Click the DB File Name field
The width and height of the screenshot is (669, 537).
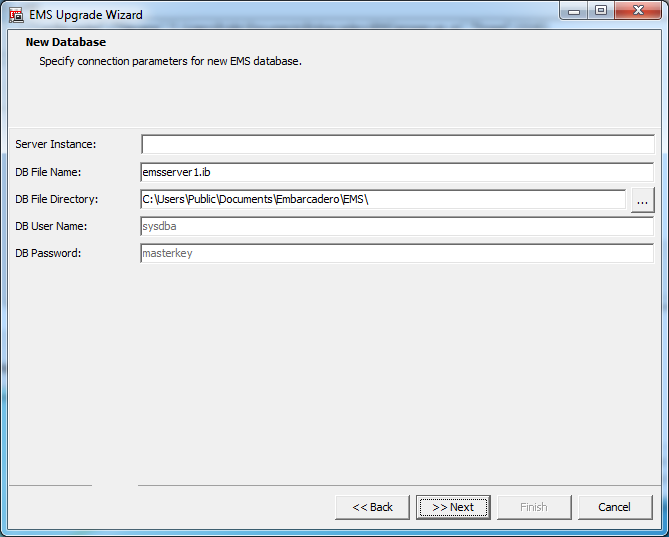(x=397, y=172)
